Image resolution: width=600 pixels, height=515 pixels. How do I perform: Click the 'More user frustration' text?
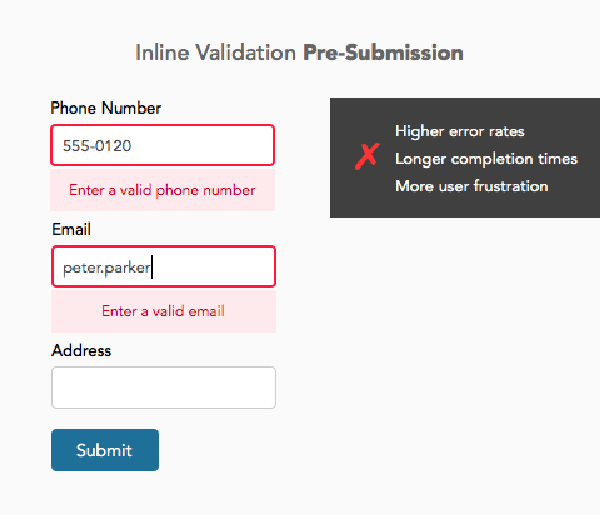point(472,186)
